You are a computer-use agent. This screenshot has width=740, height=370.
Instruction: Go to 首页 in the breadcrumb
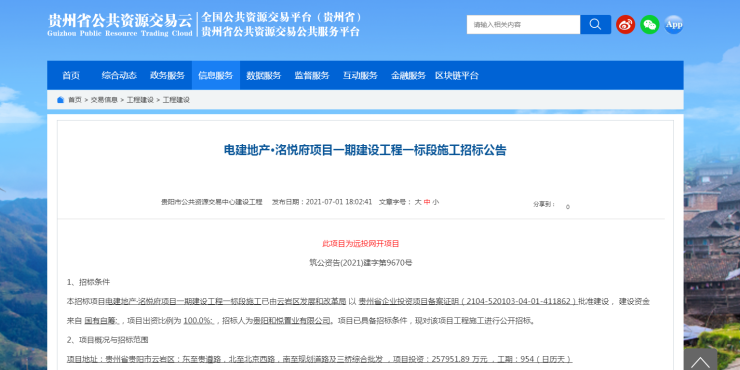(x=75, y=100)
